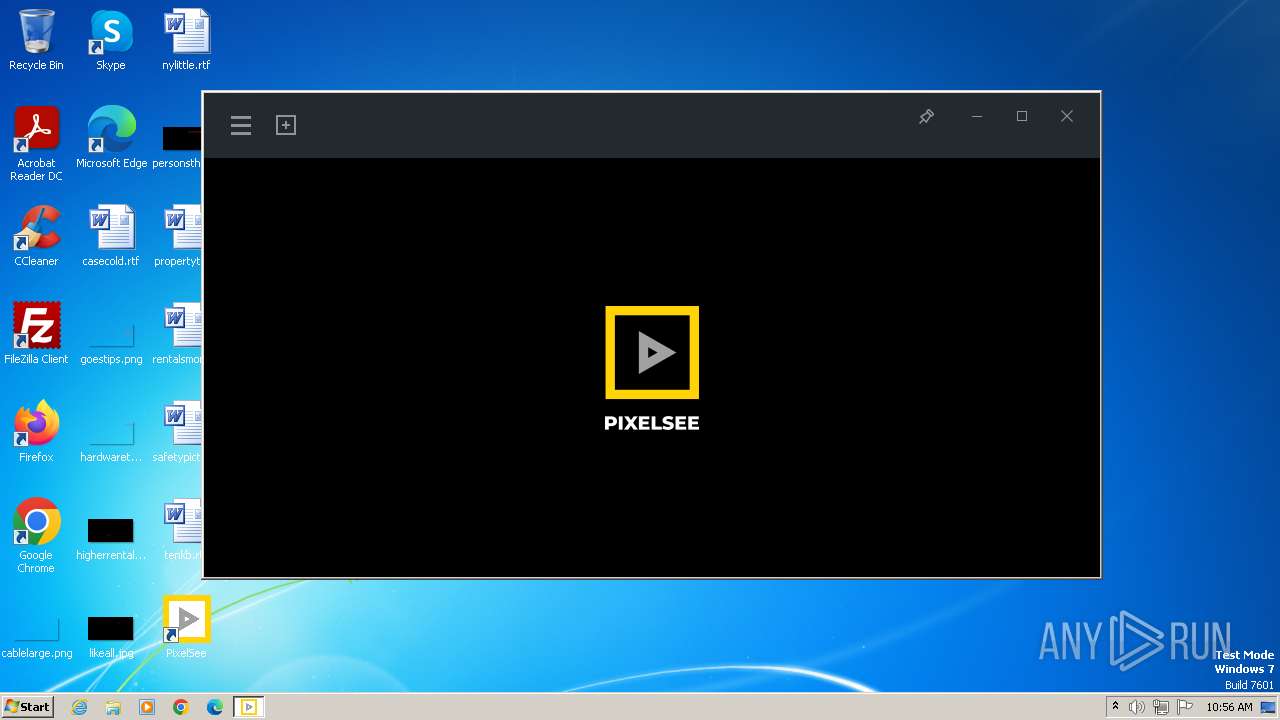The image size is (1280, 720).
Task: Select the FileZilla Client shortcut
Action: tap(36, 334)
